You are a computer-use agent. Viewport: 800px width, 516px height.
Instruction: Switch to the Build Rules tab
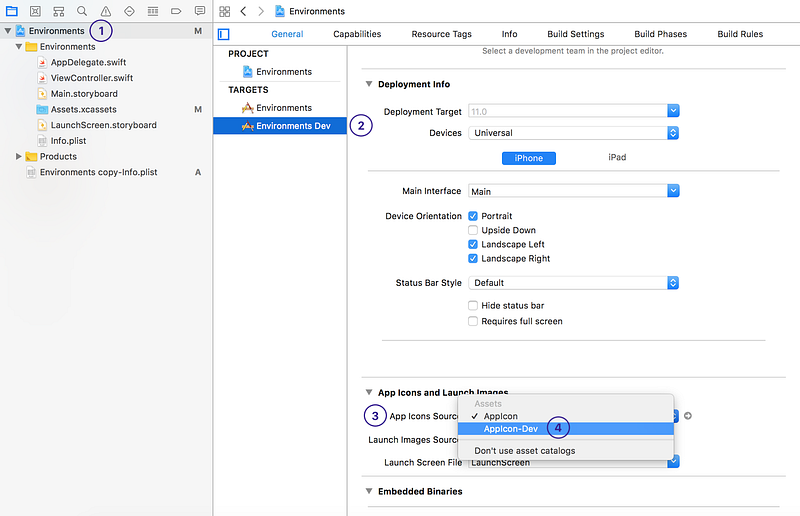740,34
